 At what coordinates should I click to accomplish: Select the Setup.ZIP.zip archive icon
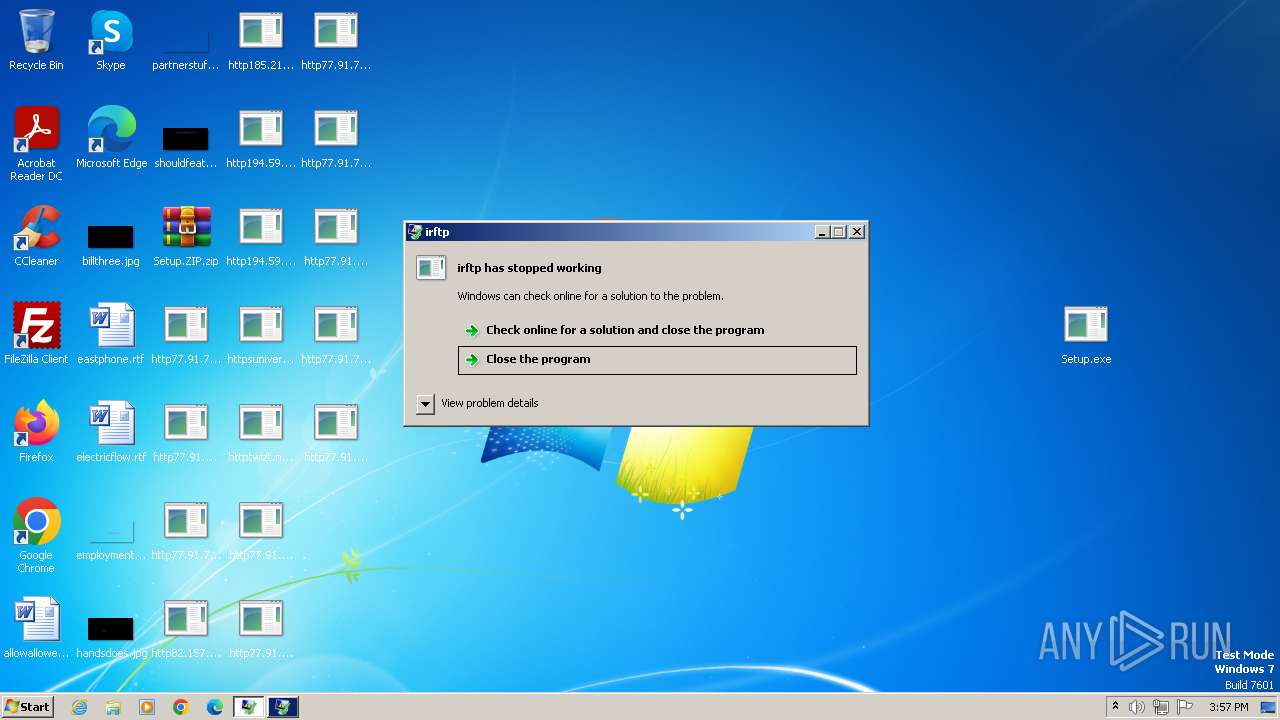(186, 236)
